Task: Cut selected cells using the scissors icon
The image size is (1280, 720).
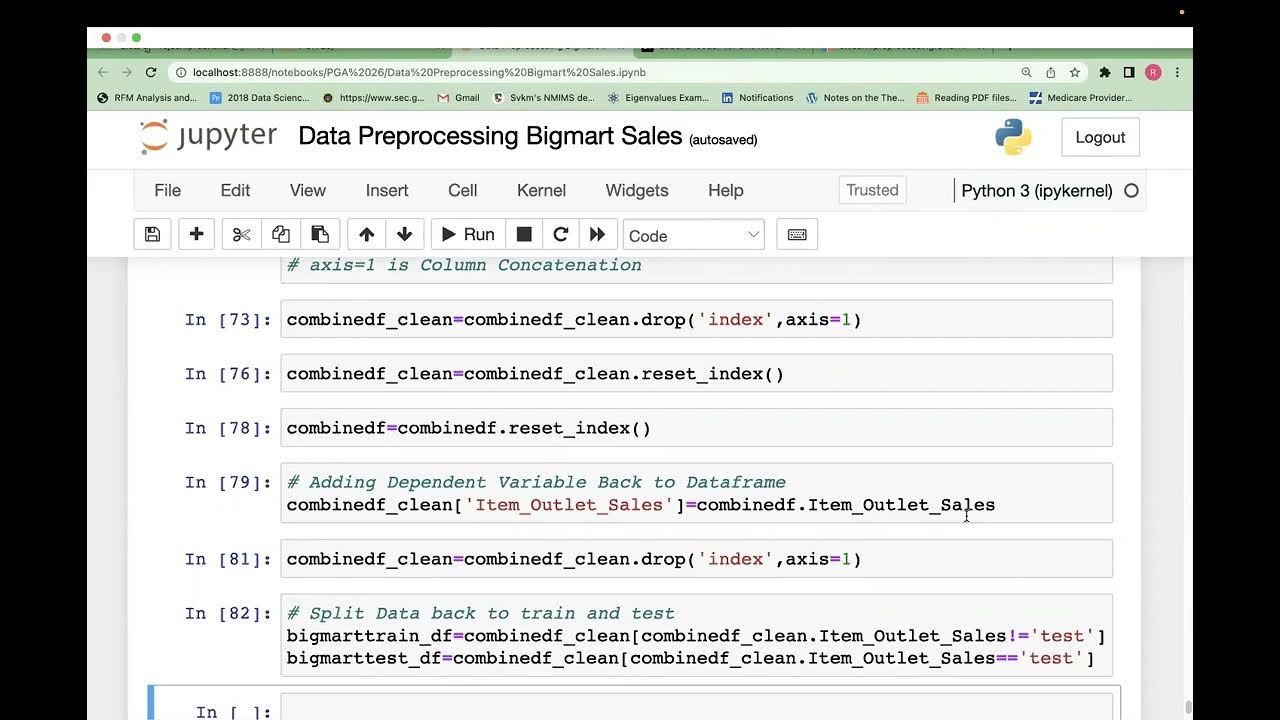Action: (x=241, y=235)
